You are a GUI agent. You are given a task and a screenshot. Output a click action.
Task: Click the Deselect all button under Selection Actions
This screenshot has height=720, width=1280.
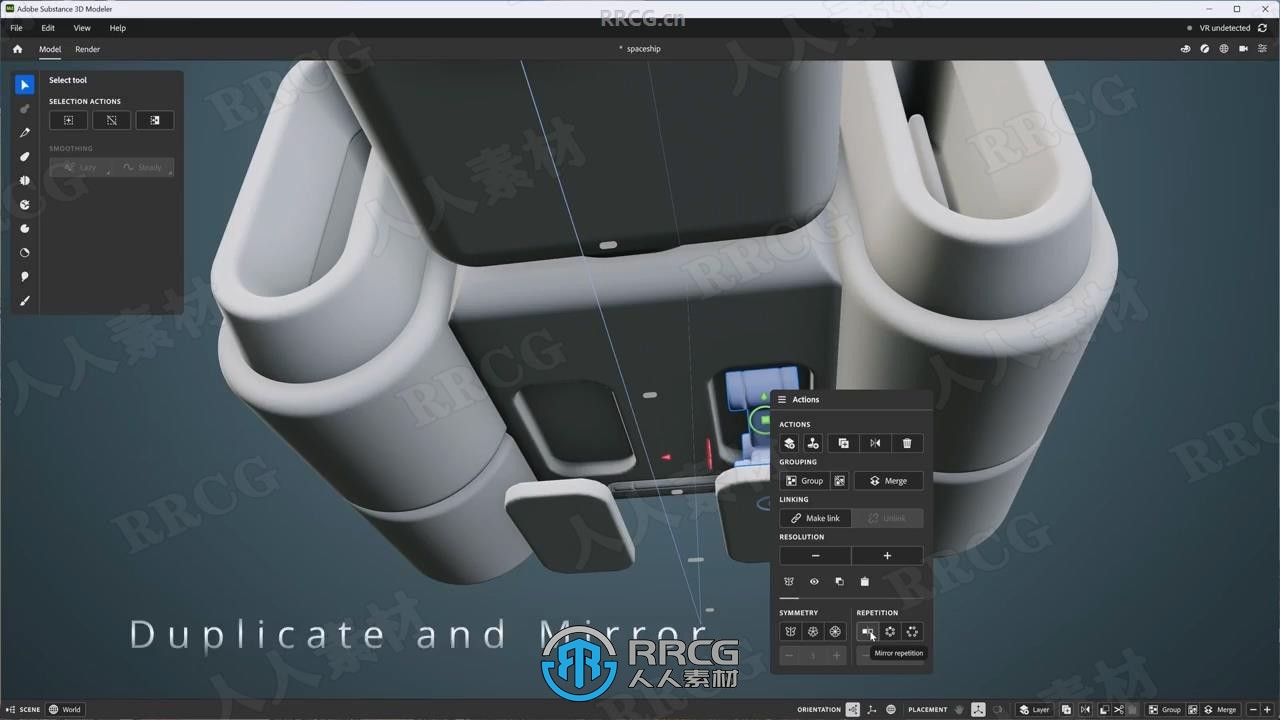(x=111, y=120)
